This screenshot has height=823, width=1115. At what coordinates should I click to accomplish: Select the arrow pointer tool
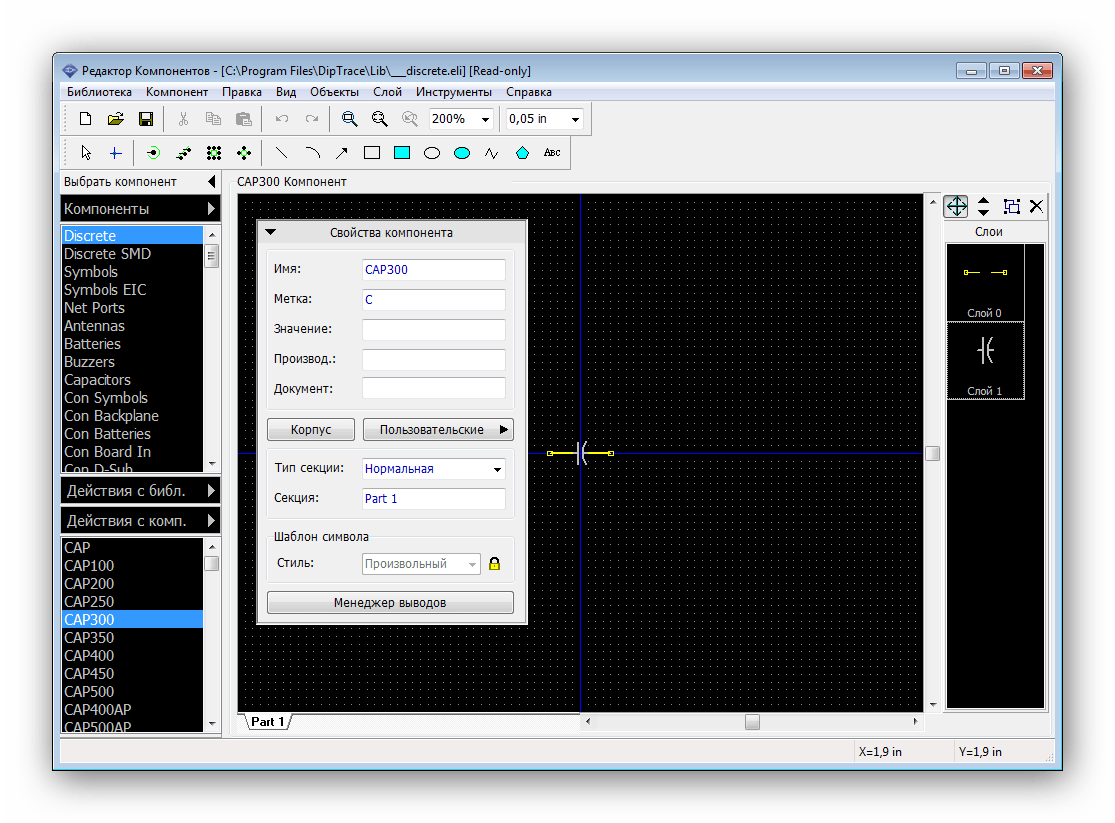click(x=86, y=153)
